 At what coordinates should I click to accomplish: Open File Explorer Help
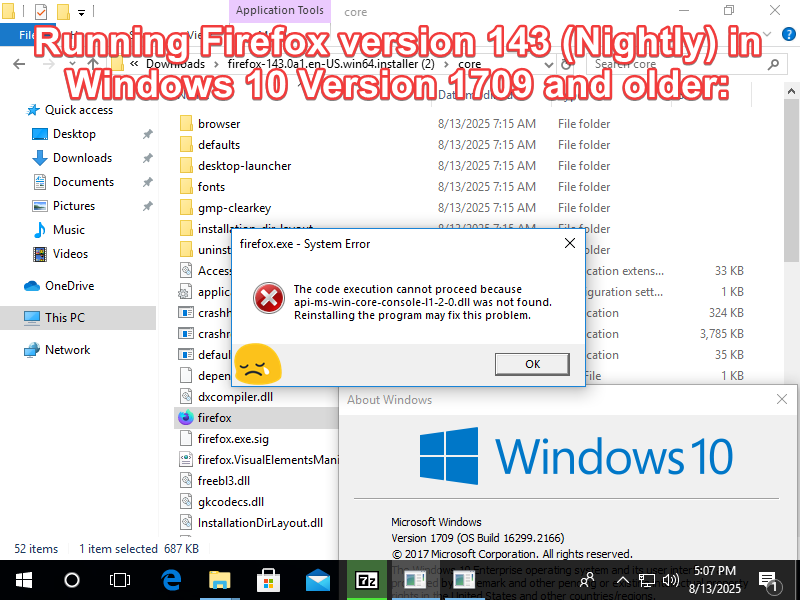tap(788, 34)
